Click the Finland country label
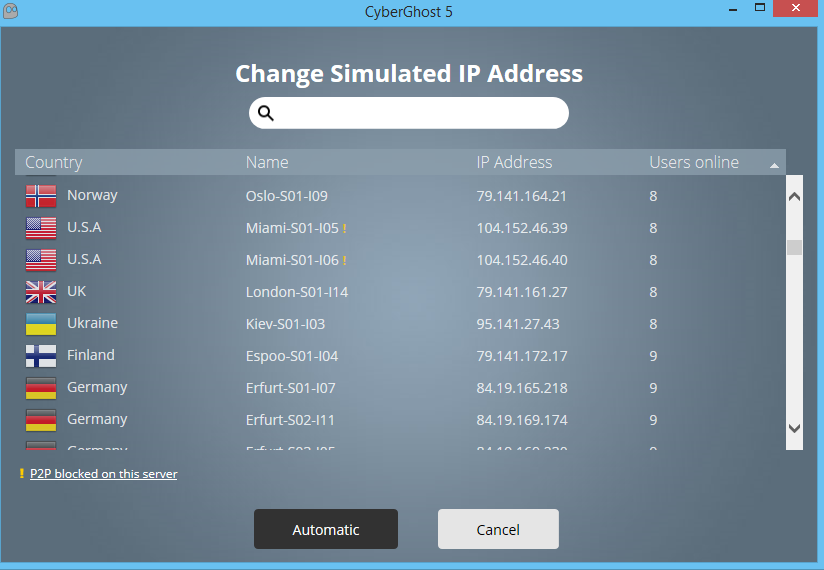Screen dimensions: 824x570 (x=91, y=356)
